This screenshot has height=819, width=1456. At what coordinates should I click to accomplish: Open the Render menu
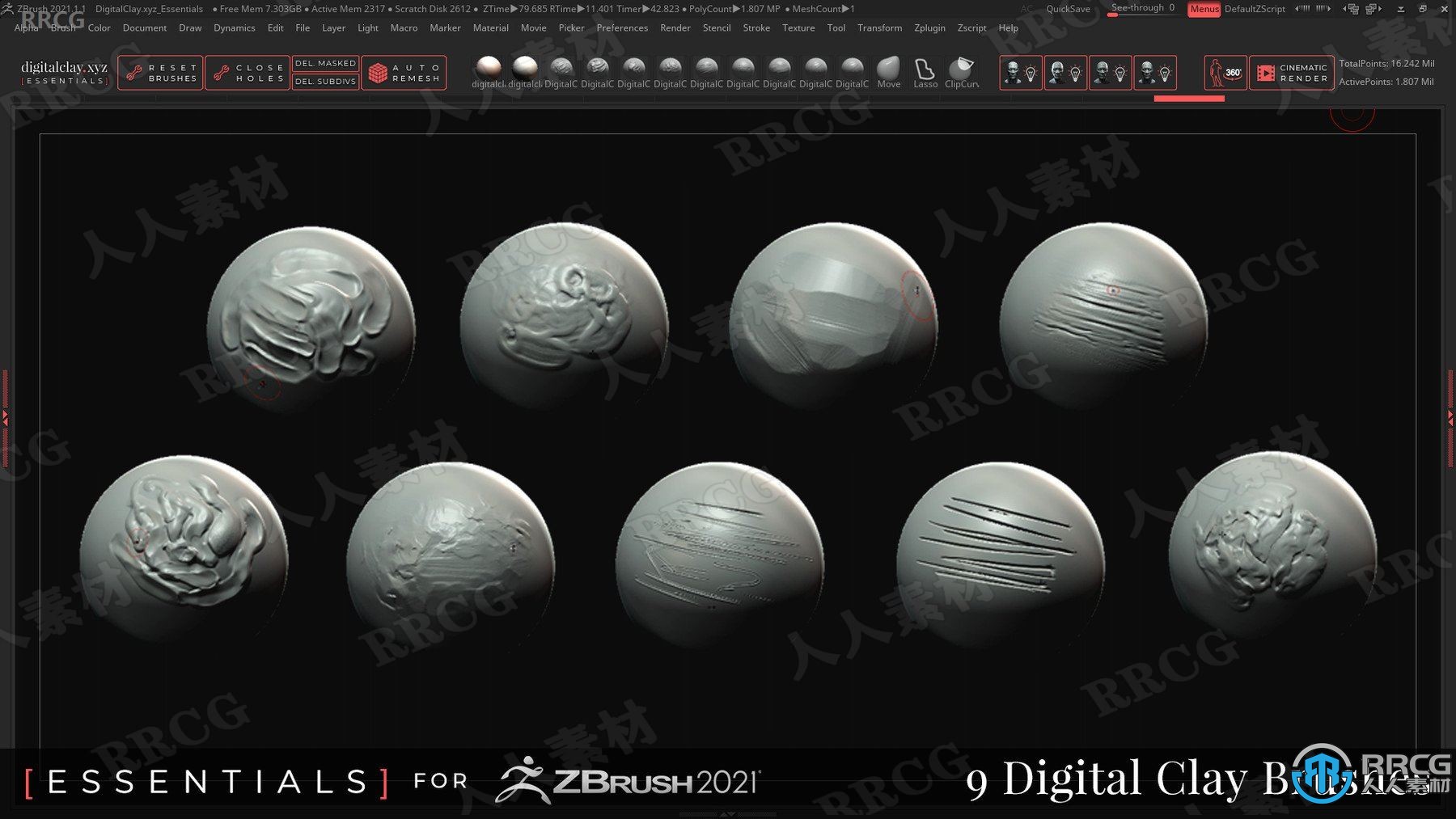675,27
